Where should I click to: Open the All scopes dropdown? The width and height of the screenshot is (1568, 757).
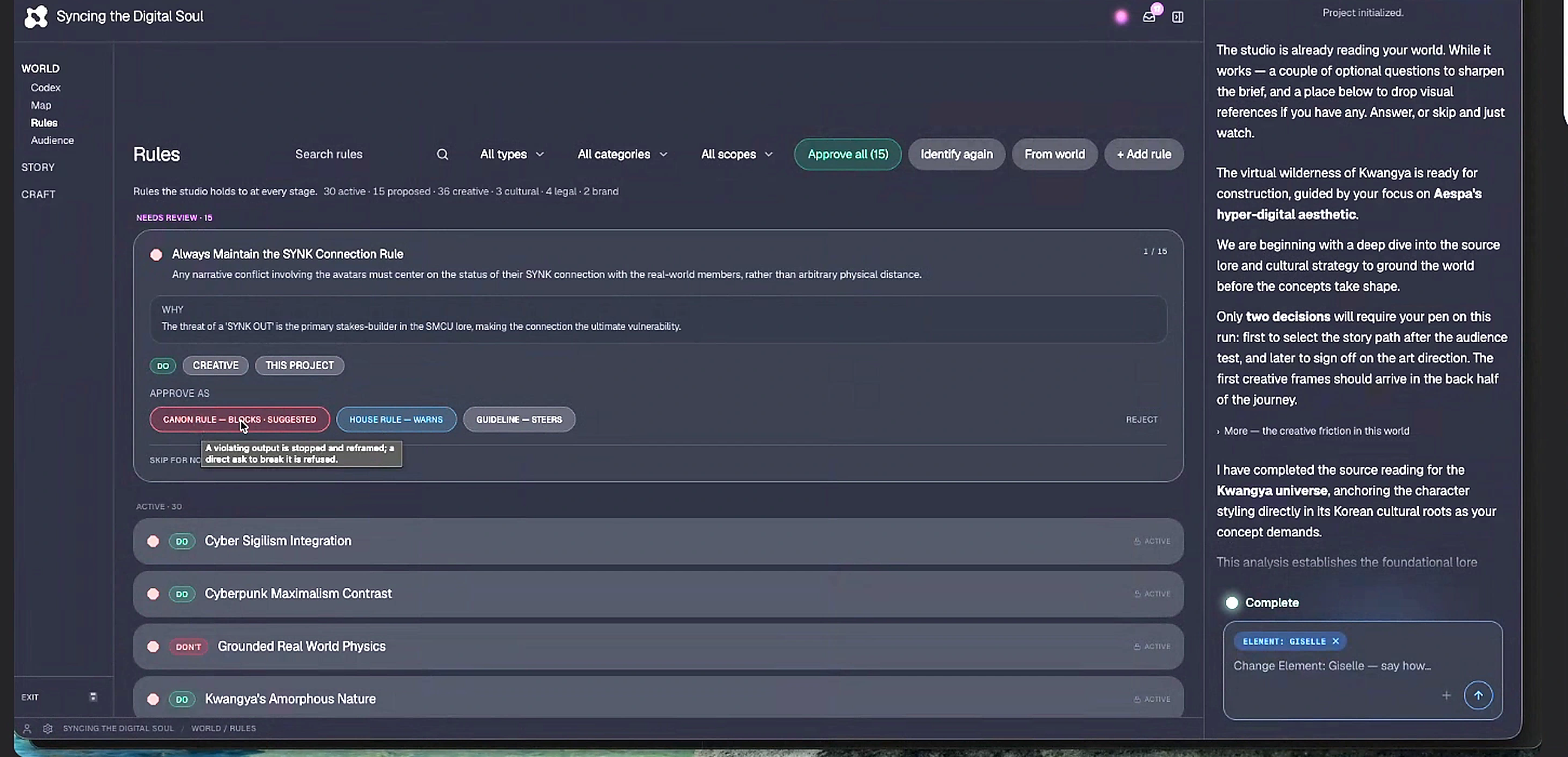(736, 155)
